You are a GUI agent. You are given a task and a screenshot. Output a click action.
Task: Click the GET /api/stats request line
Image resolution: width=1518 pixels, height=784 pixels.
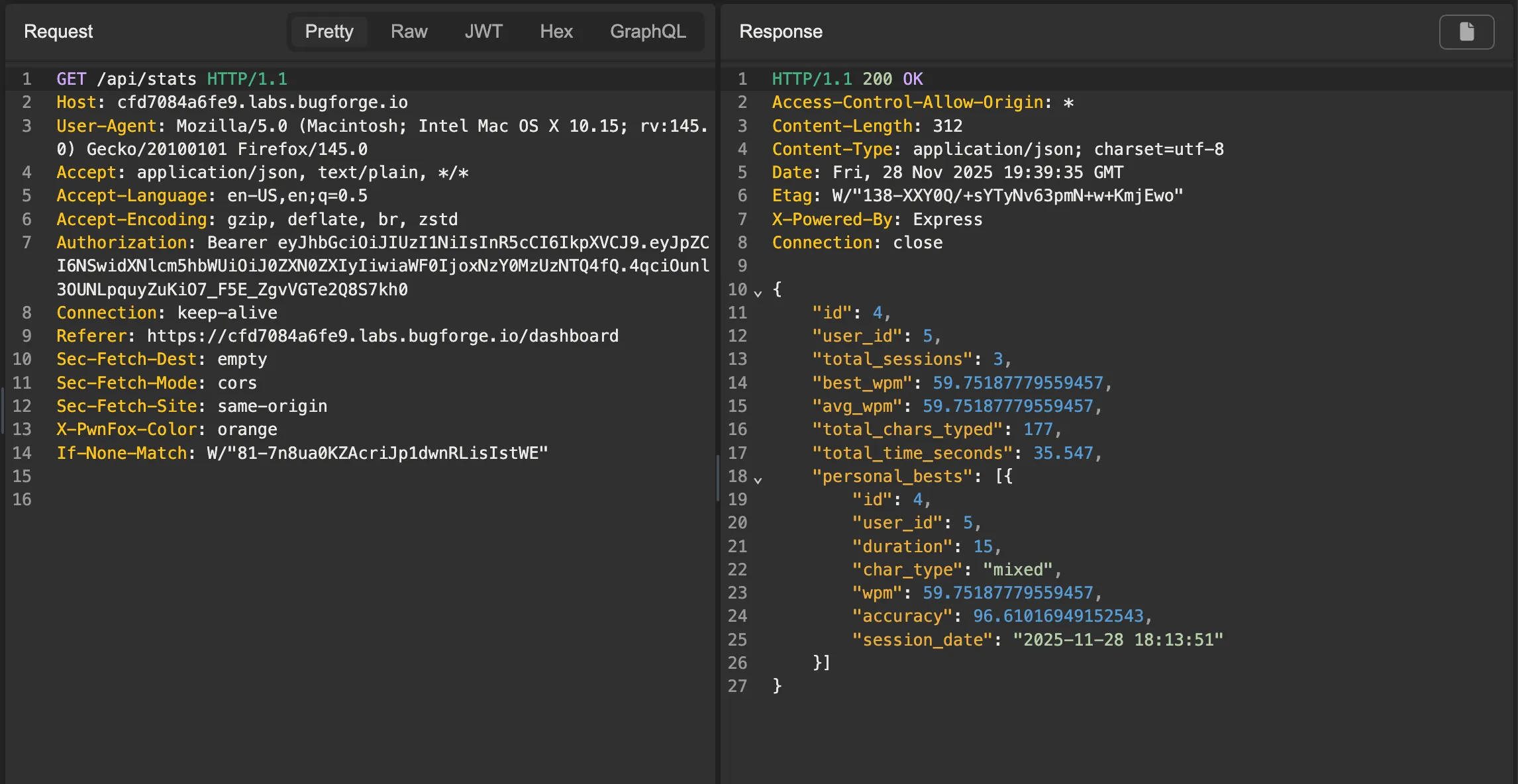(172, 79)
